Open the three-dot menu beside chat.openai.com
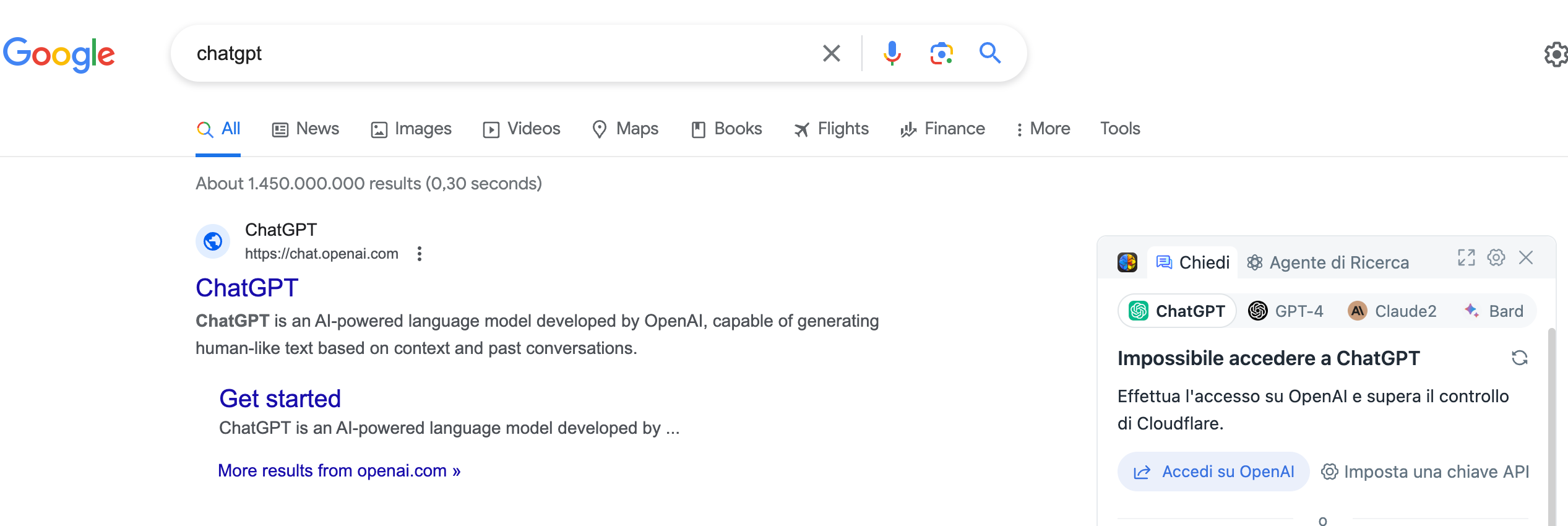 (x=420, y=254)
